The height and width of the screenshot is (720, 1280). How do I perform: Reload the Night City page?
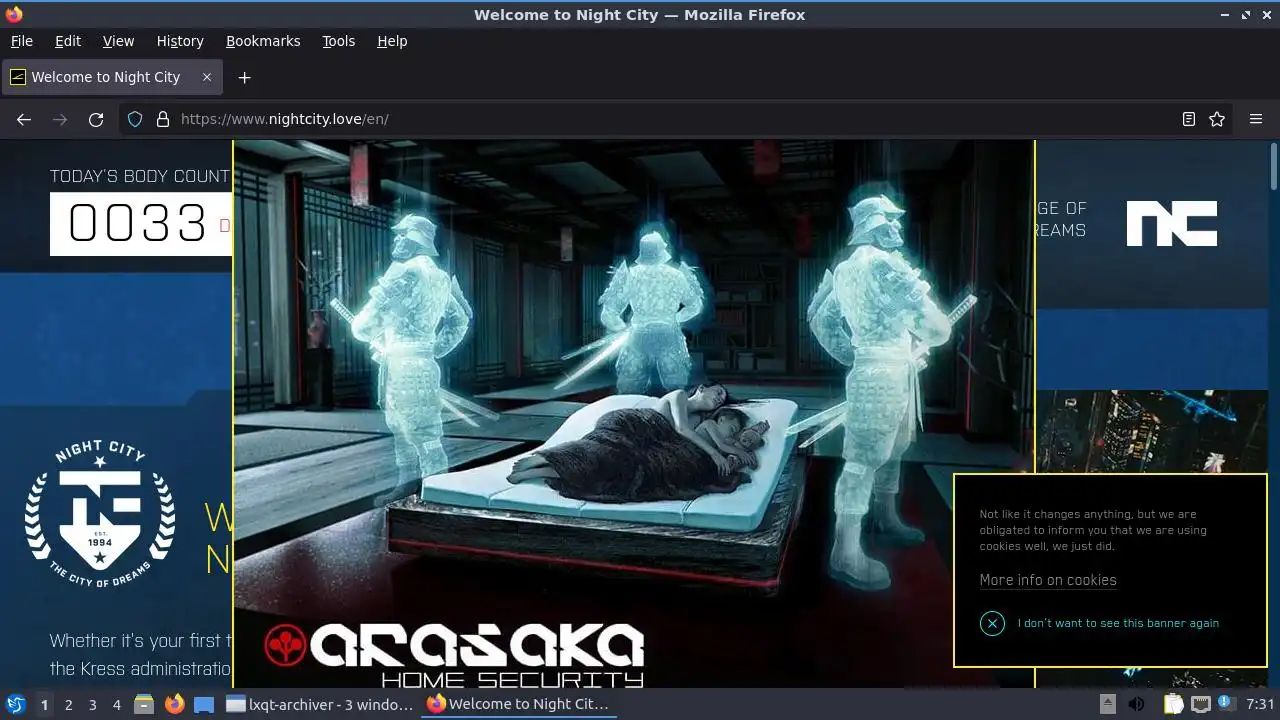tap(96, 119)
